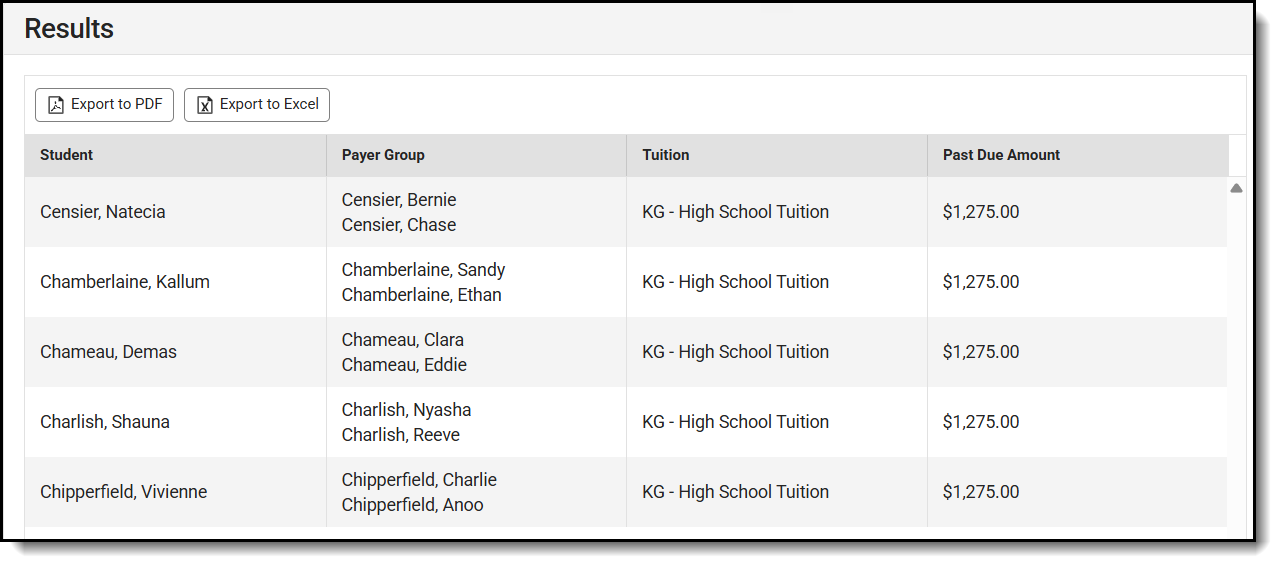Select student Chamberlaine, Kallum
This screenshot has height=567, width=1281.
125,282
